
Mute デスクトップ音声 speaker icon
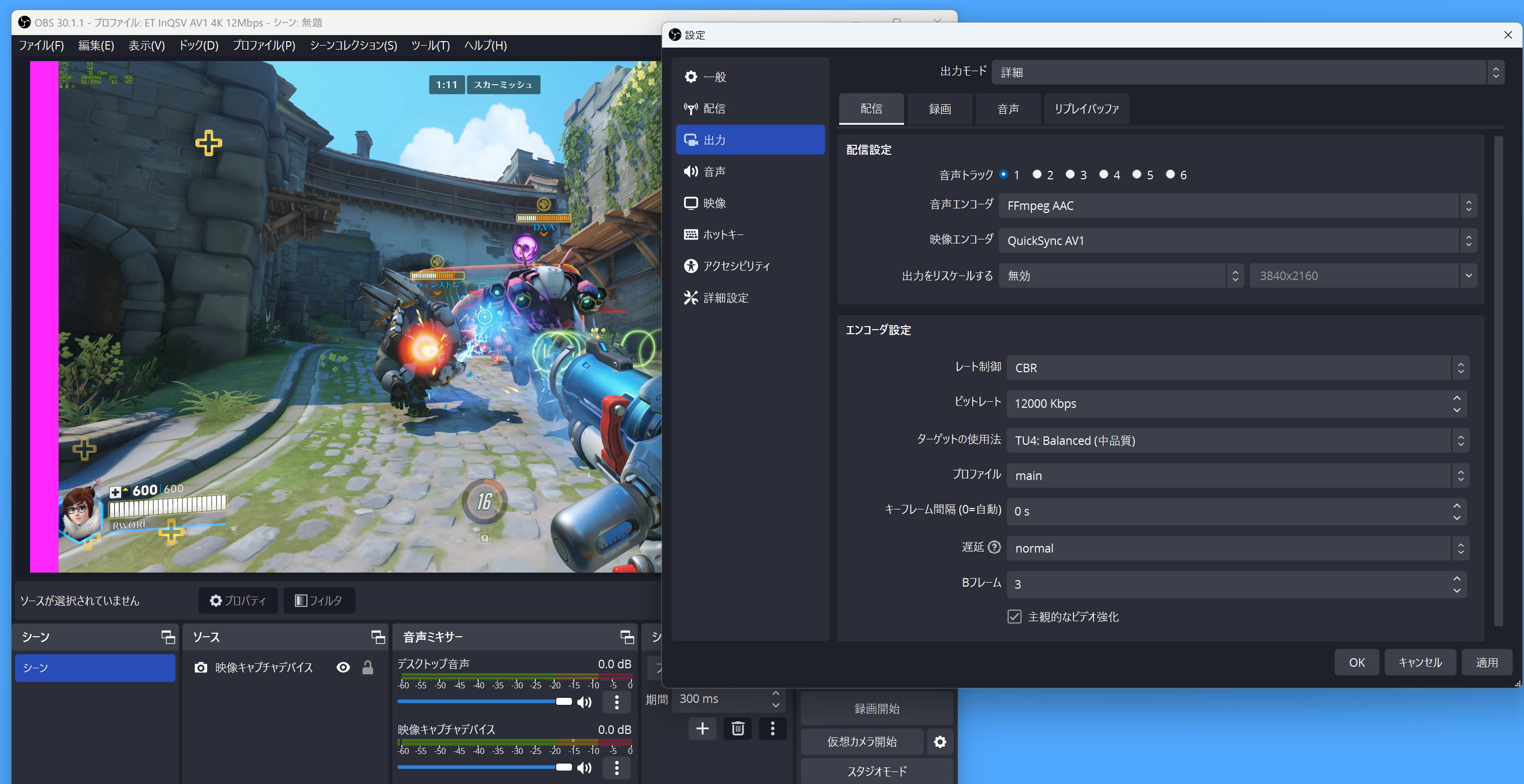(584, 702)
